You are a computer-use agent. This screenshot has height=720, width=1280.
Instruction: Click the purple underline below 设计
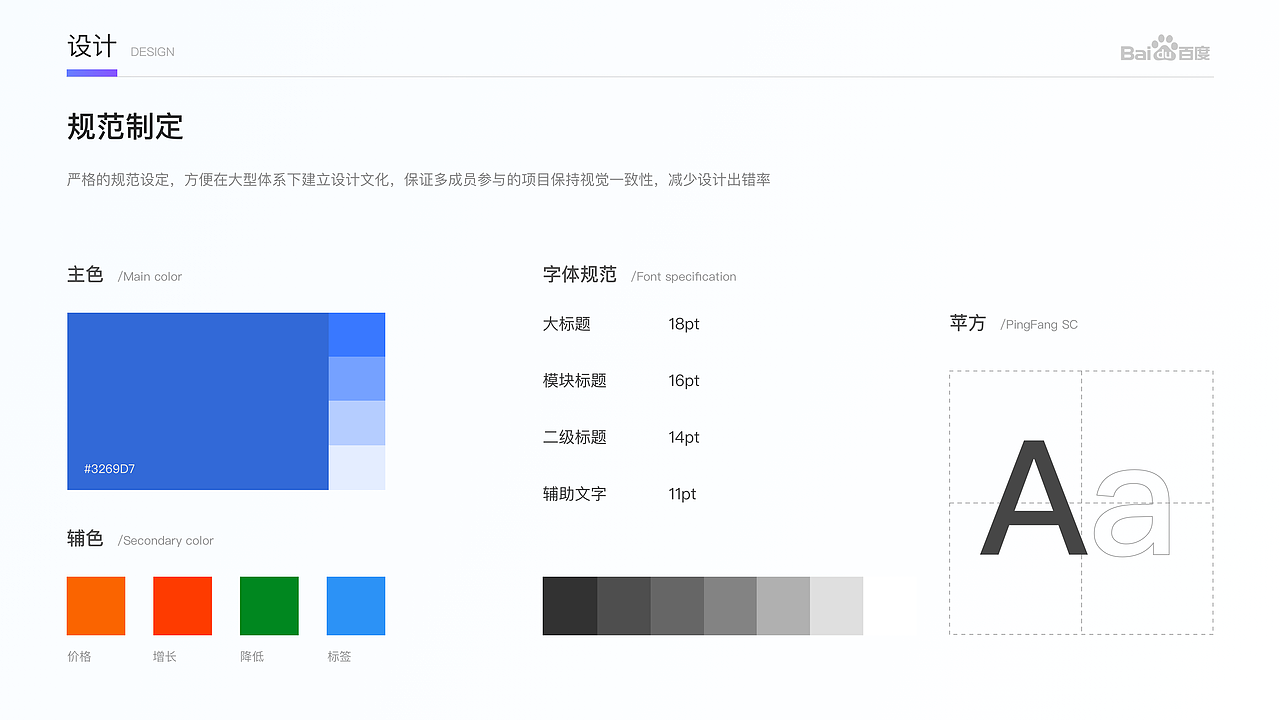(x=91, y=72)
